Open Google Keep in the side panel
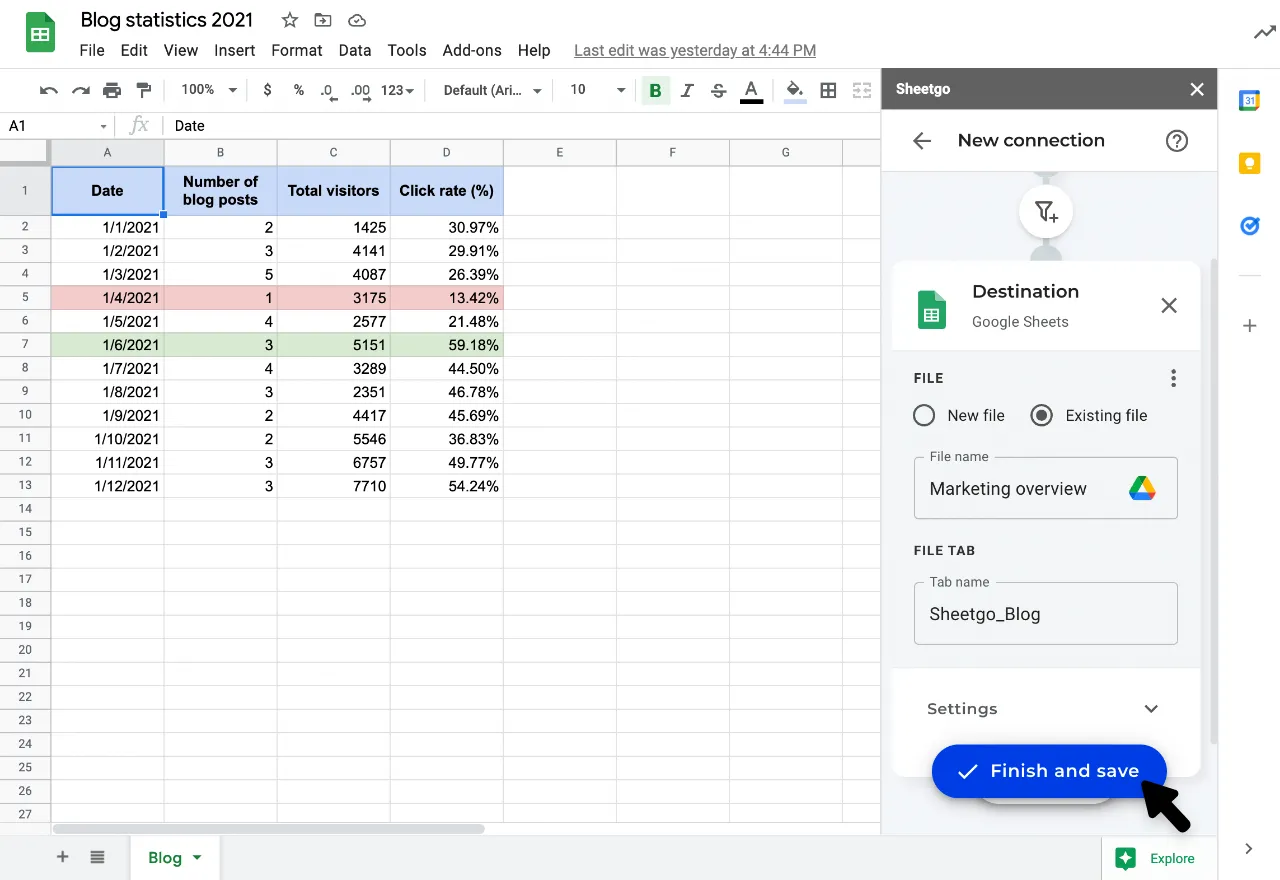Viewport: 1280px width, 880px height. tap(1249, 163)
